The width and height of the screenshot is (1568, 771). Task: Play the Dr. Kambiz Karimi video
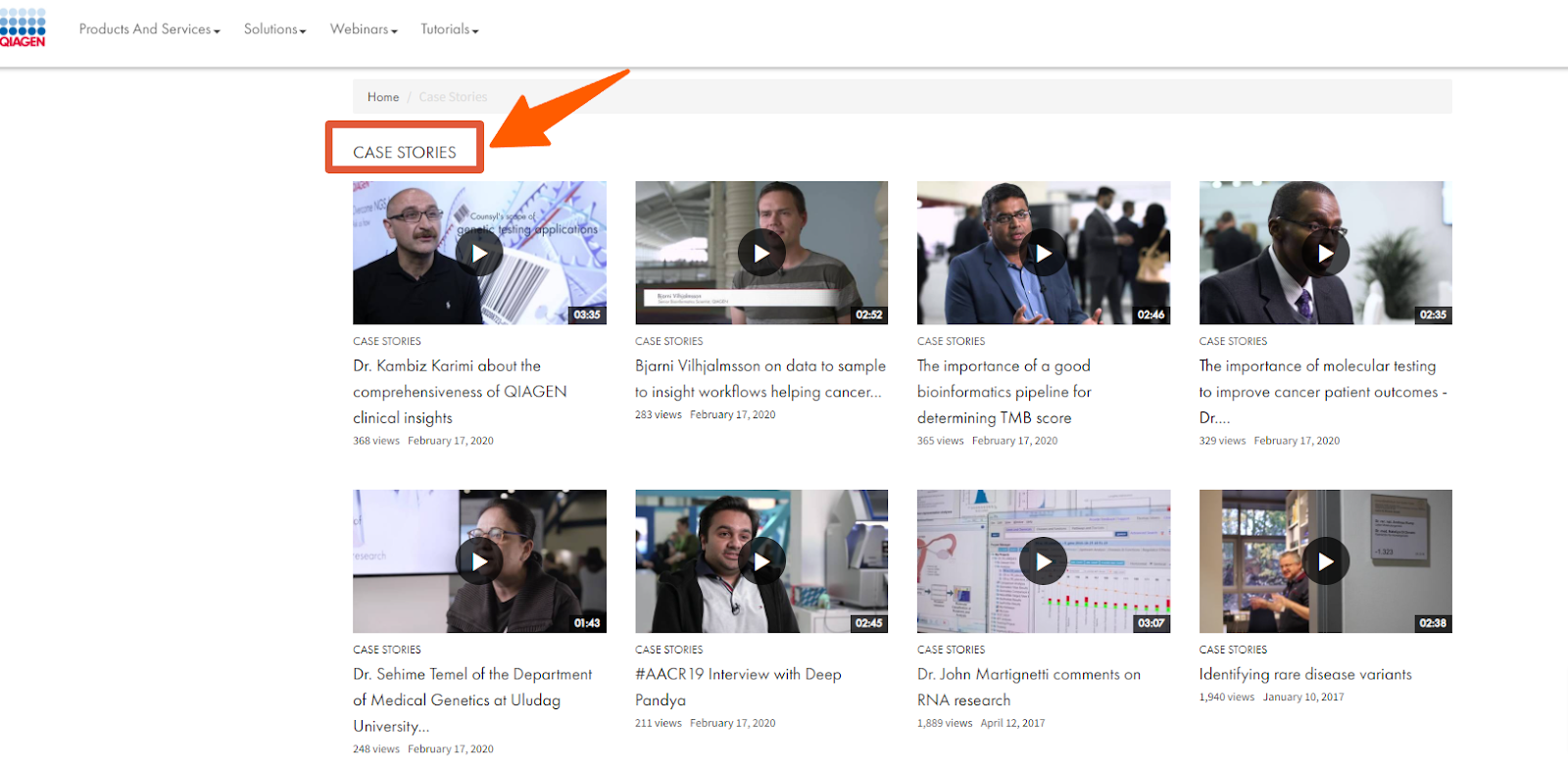(479, 253)
